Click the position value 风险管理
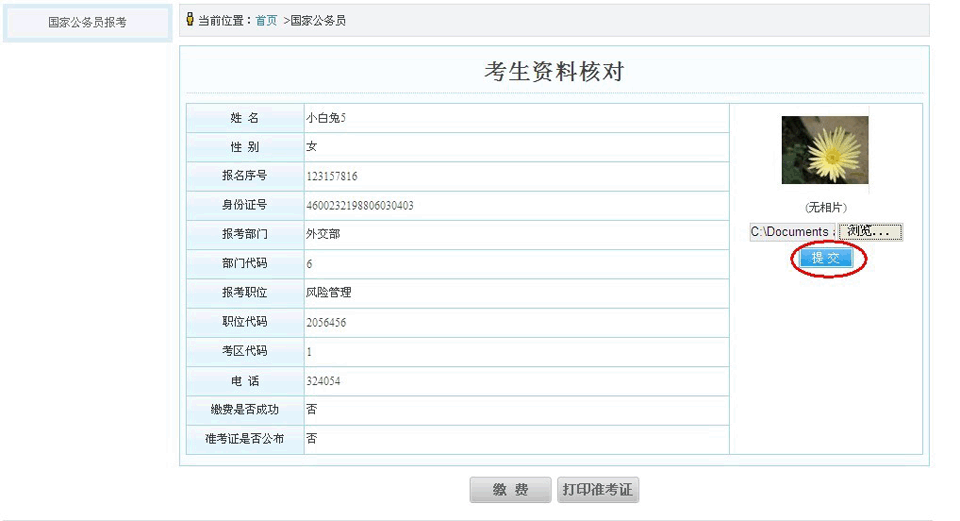The image size is (960, 521). point(329,293)
